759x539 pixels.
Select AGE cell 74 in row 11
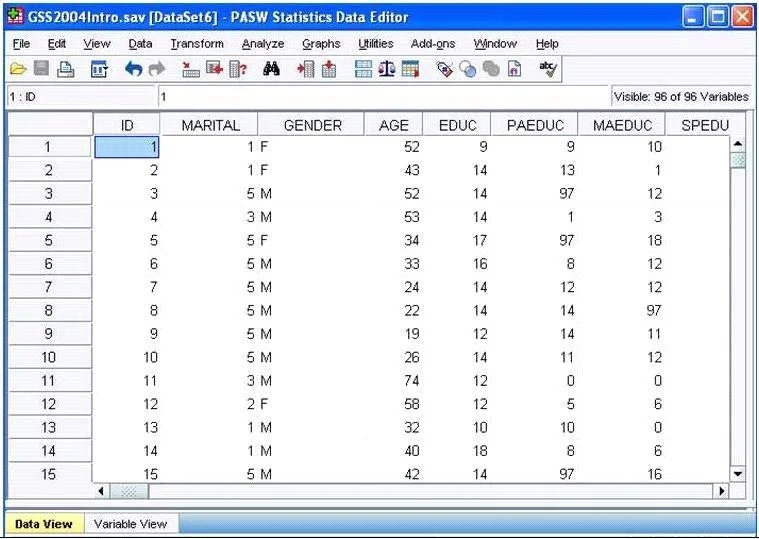394,381
